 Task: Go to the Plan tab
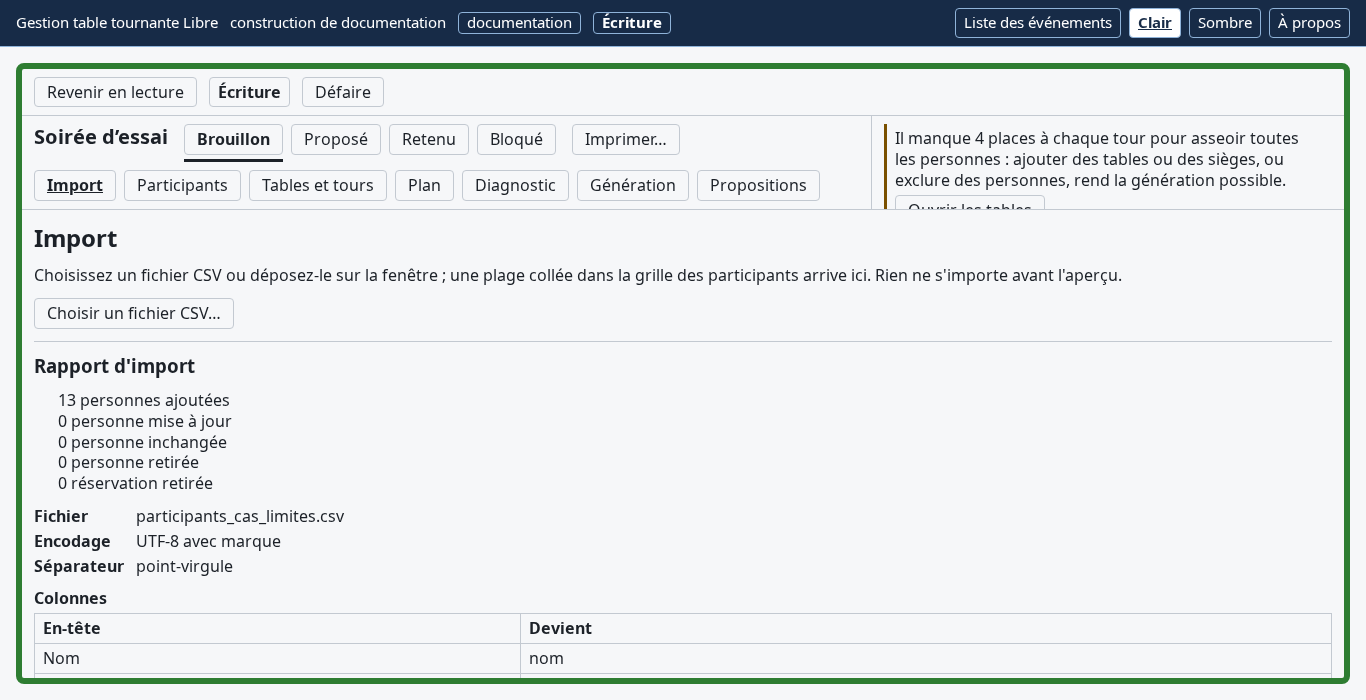tap(424, 186)
